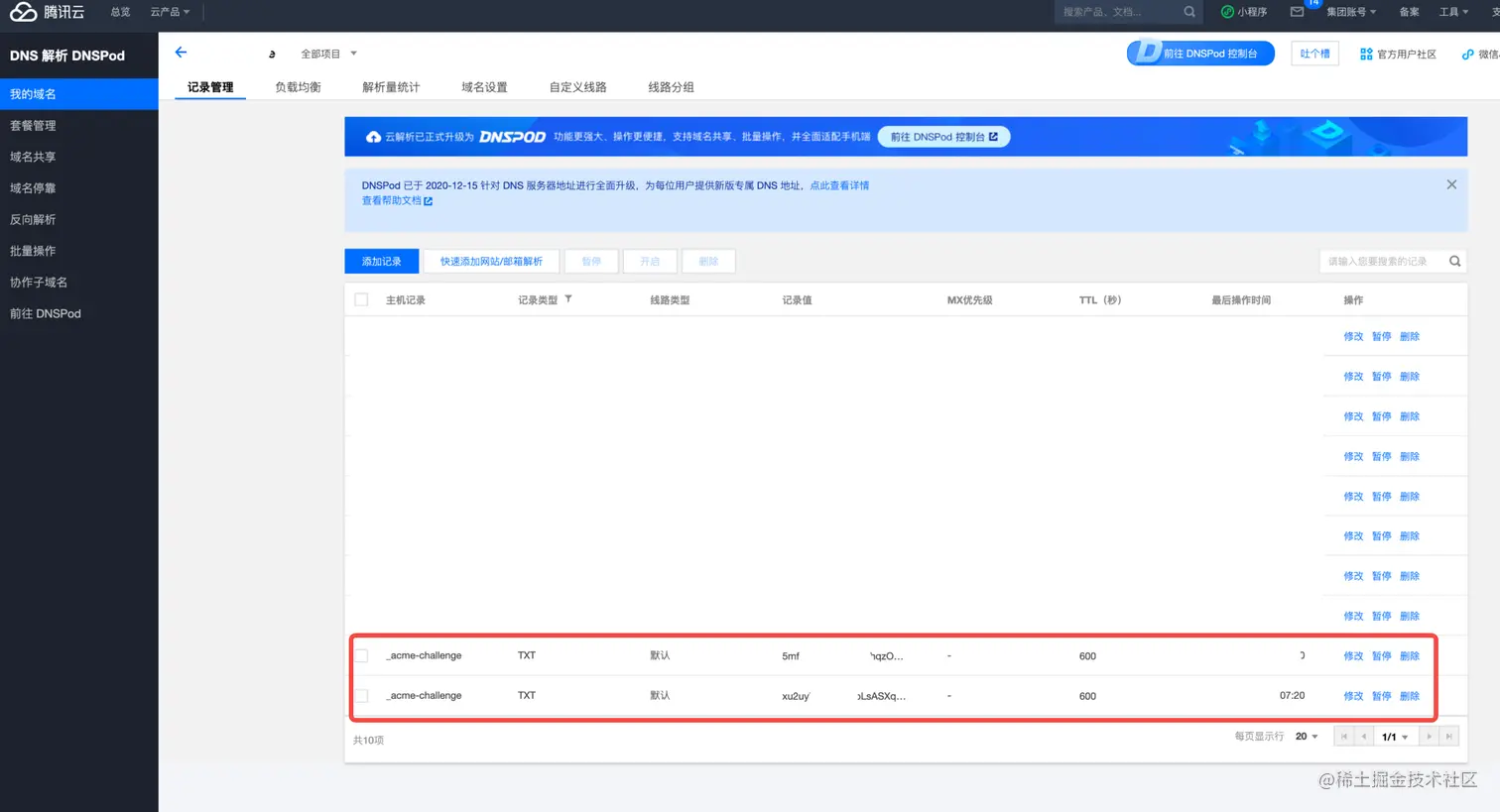1500x812 pixels.
Task: Click the disabled 删除 toolbar button
Action: click(x=708, y=261)
